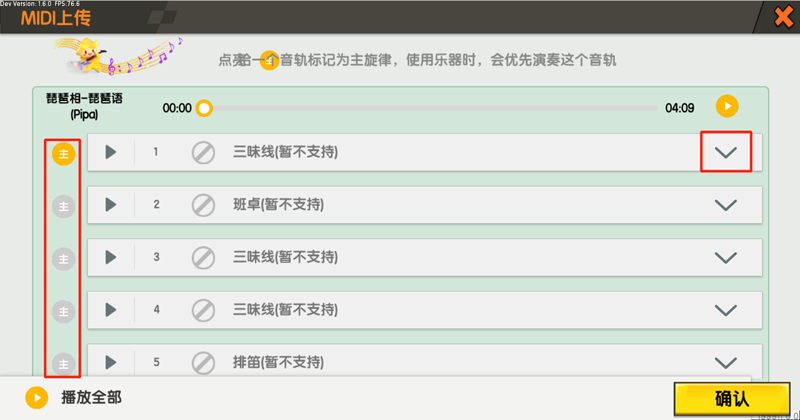
Task: Select track 1 main melody marker
Action: [x=64, y=154]
